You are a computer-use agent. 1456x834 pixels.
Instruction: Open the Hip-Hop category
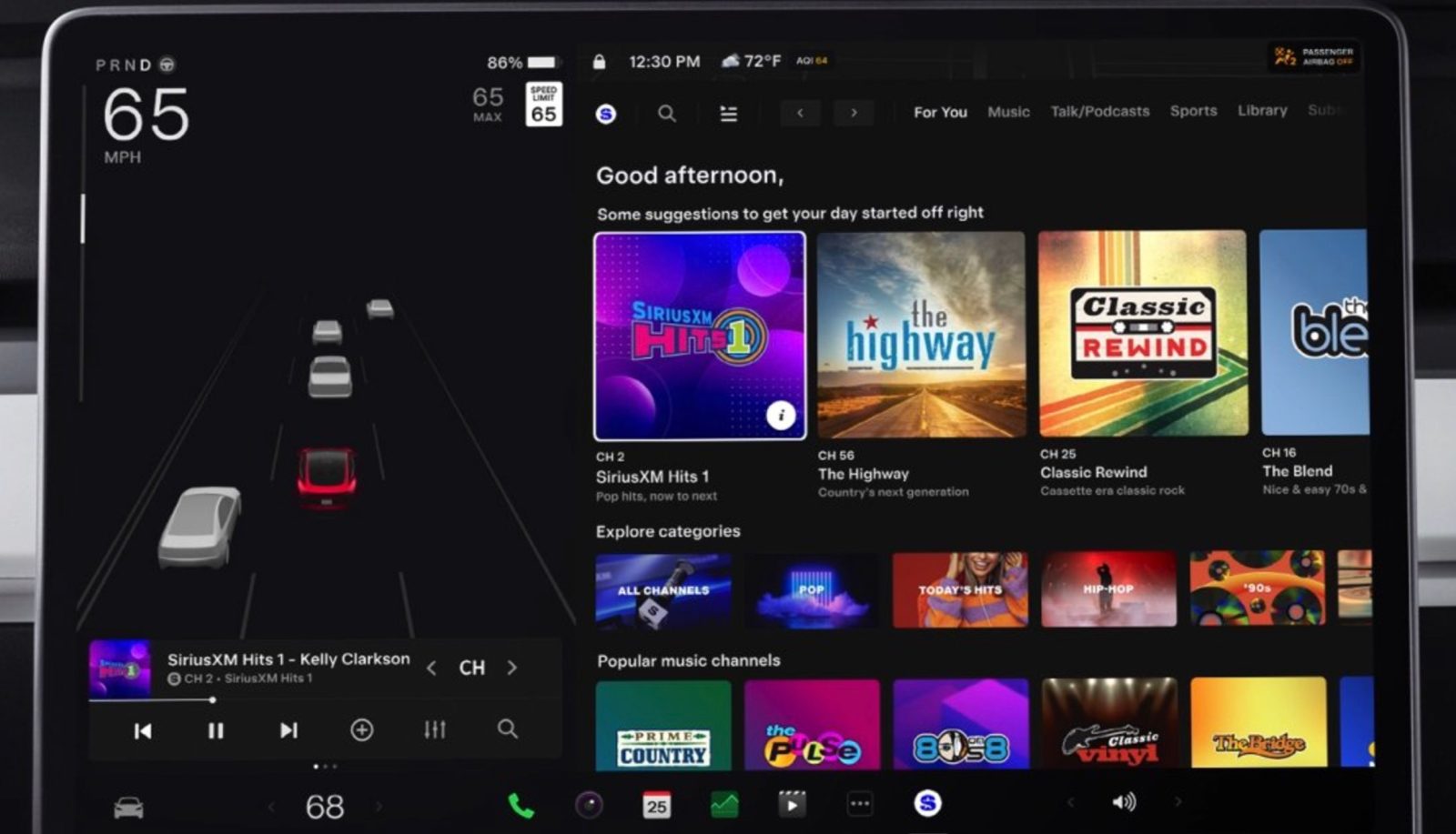tap(1108, 589)
